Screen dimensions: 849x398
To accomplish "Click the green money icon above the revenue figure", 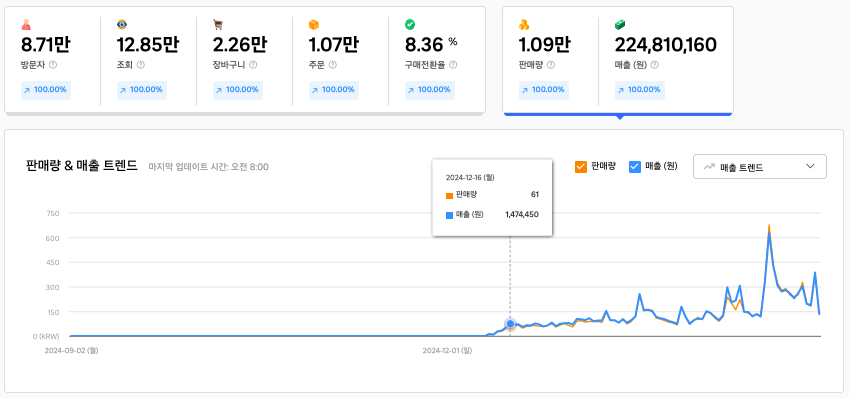I will coord(620,25).
